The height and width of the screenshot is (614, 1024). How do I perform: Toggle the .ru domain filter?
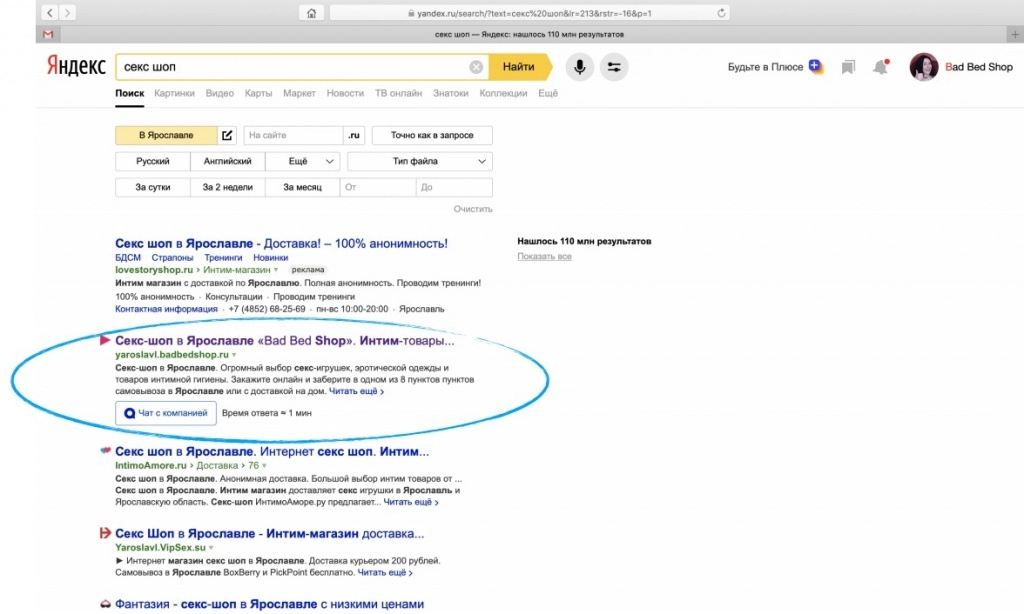click(354, 135)
